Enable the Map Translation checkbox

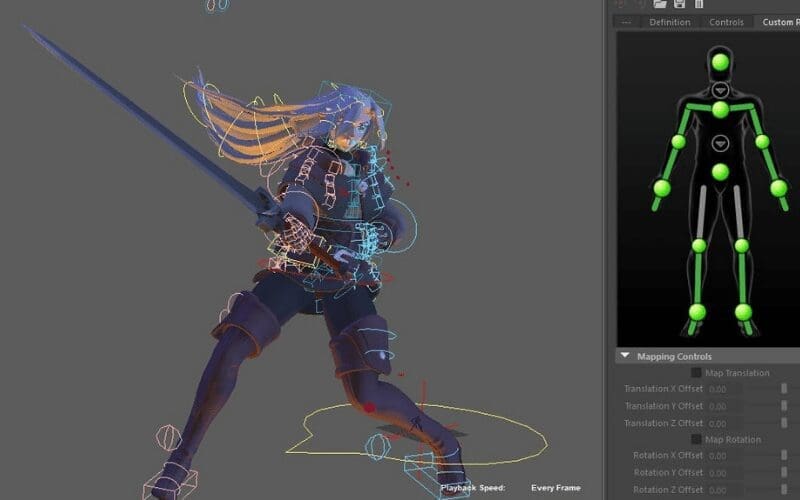(x=696, y=372)
